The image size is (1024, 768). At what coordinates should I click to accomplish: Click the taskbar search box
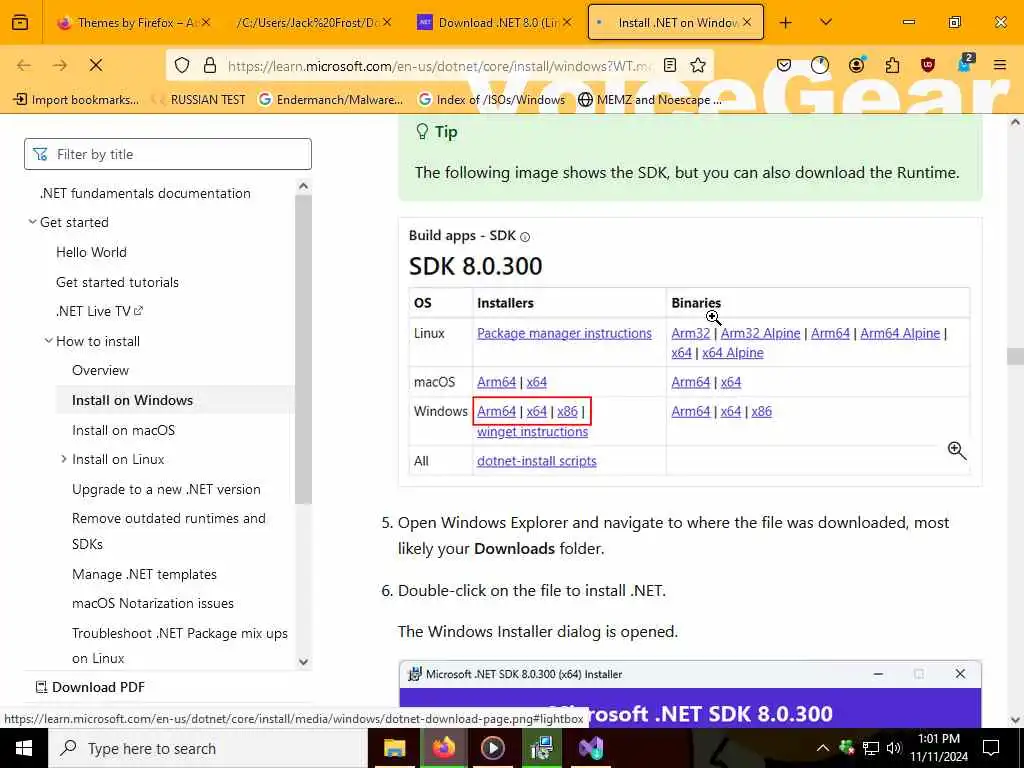[208, 748]
